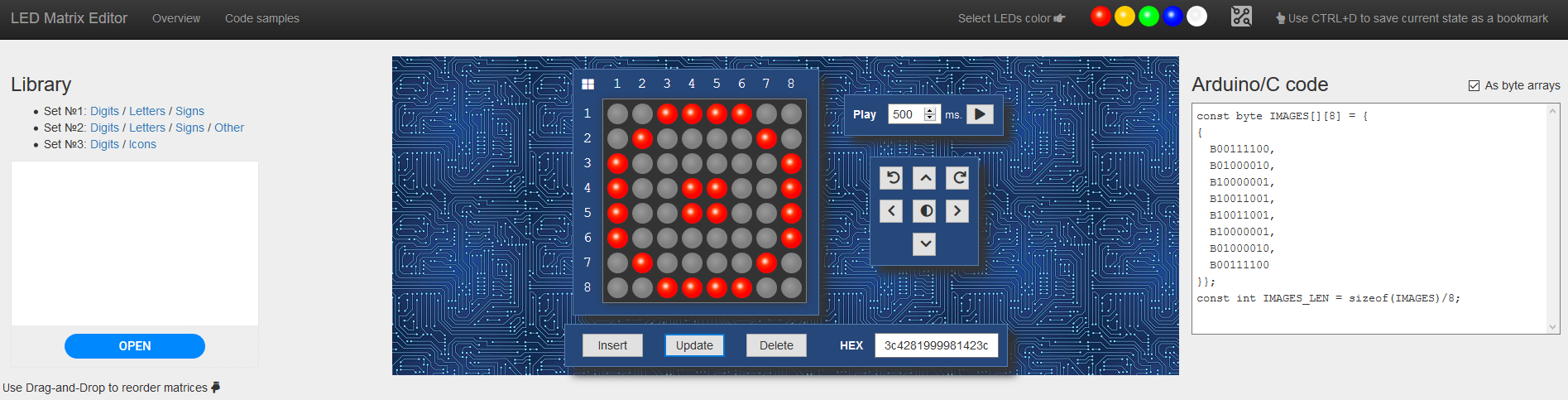Open Set №2 Letters link
1568x400 pixels.
click(x=147, y=128)
